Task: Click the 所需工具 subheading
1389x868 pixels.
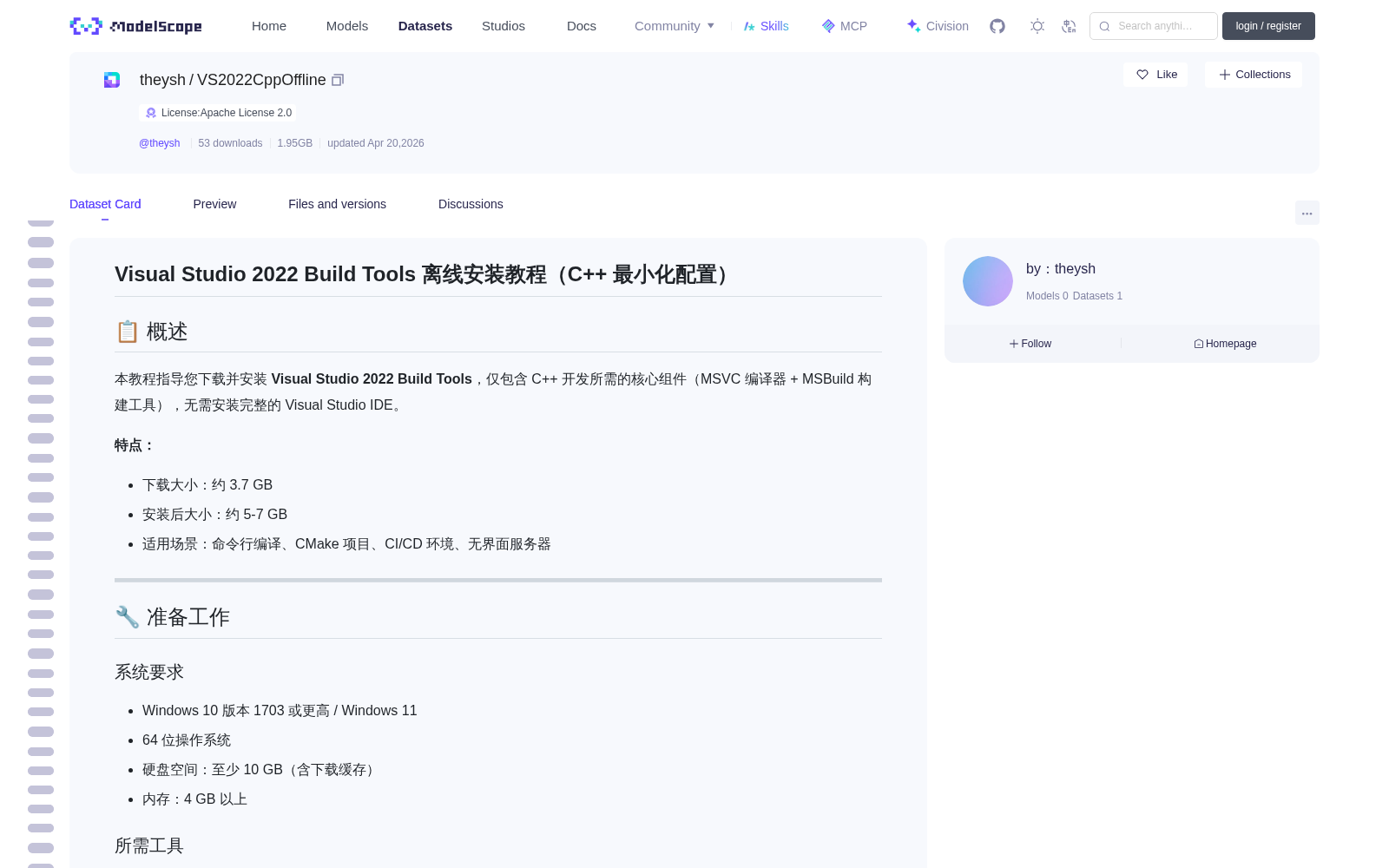Action: [149, 845]
